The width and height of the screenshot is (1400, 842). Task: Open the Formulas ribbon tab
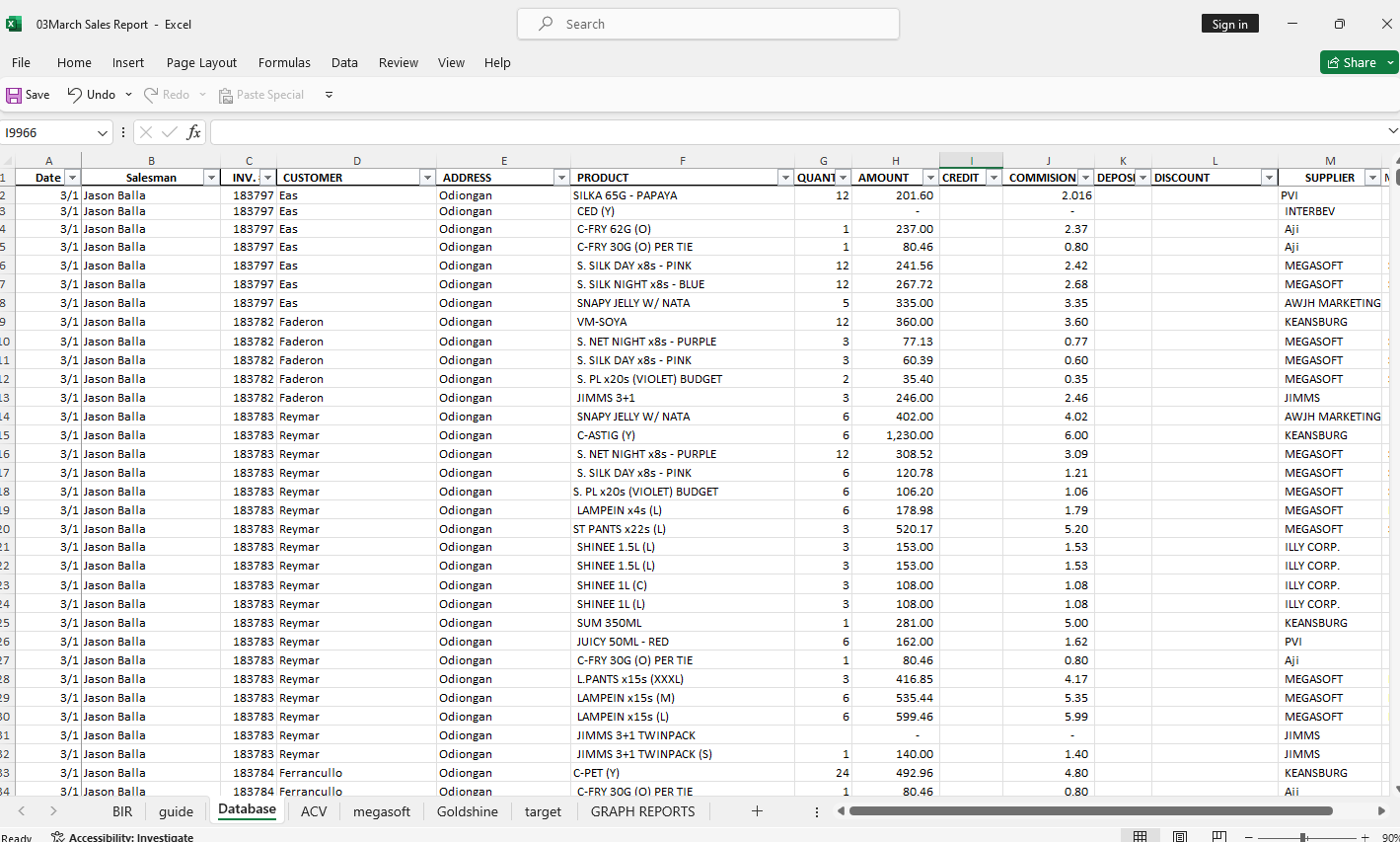[284, 62]
